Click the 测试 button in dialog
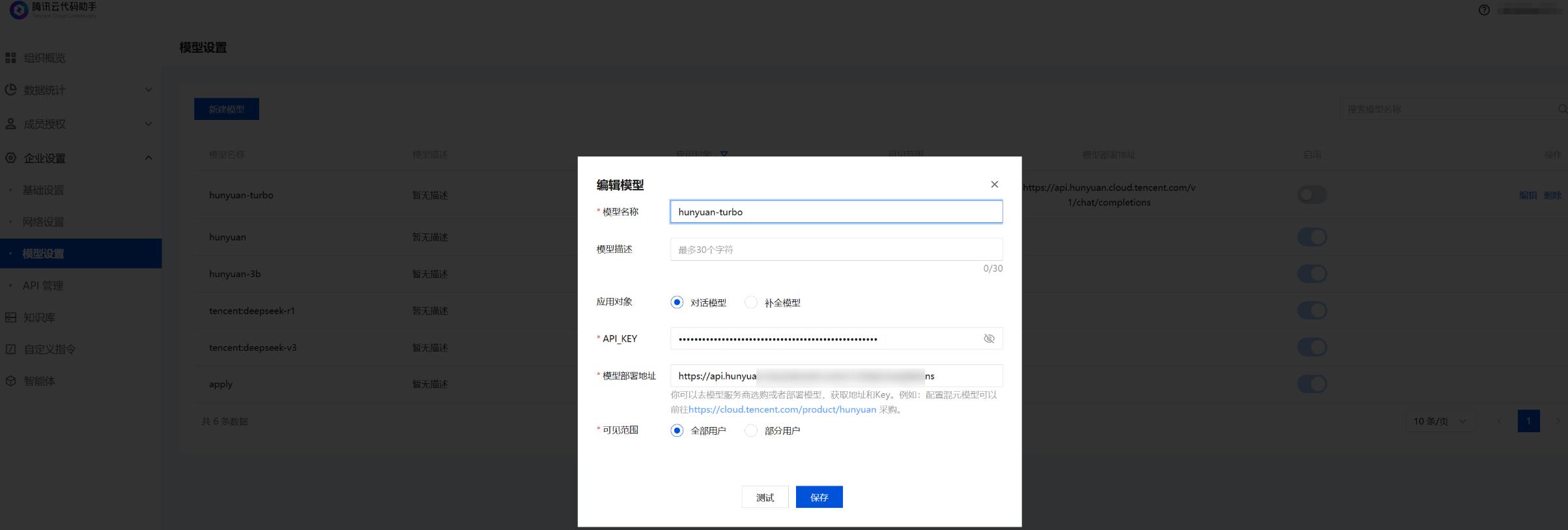The width and height of the screenshot is (1568, 530). click(x=765, y=497)
